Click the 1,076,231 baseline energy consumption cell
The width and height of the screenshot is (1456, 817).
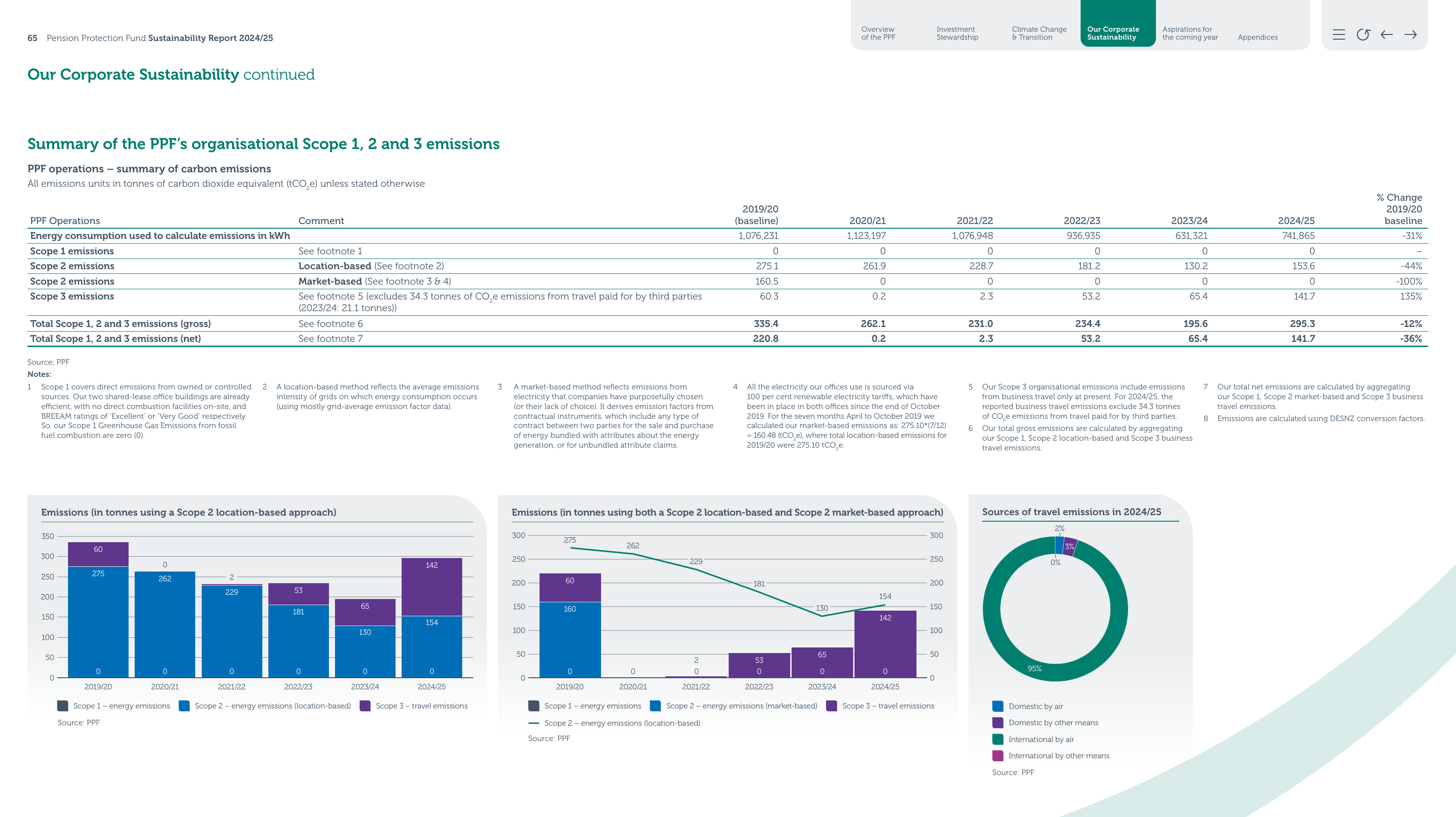pos(758,236)
